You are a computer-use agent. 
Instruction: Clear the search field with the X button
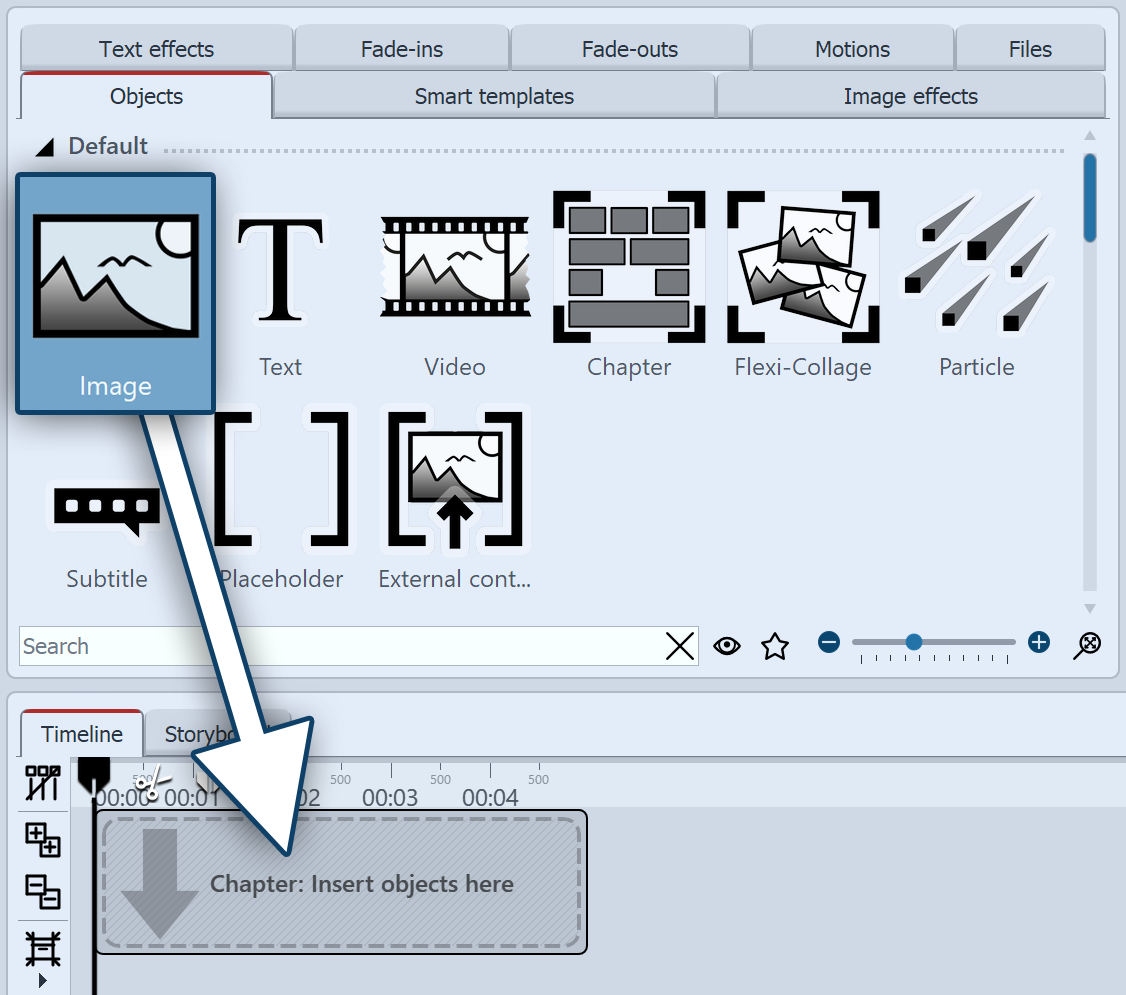click(680, 646)
